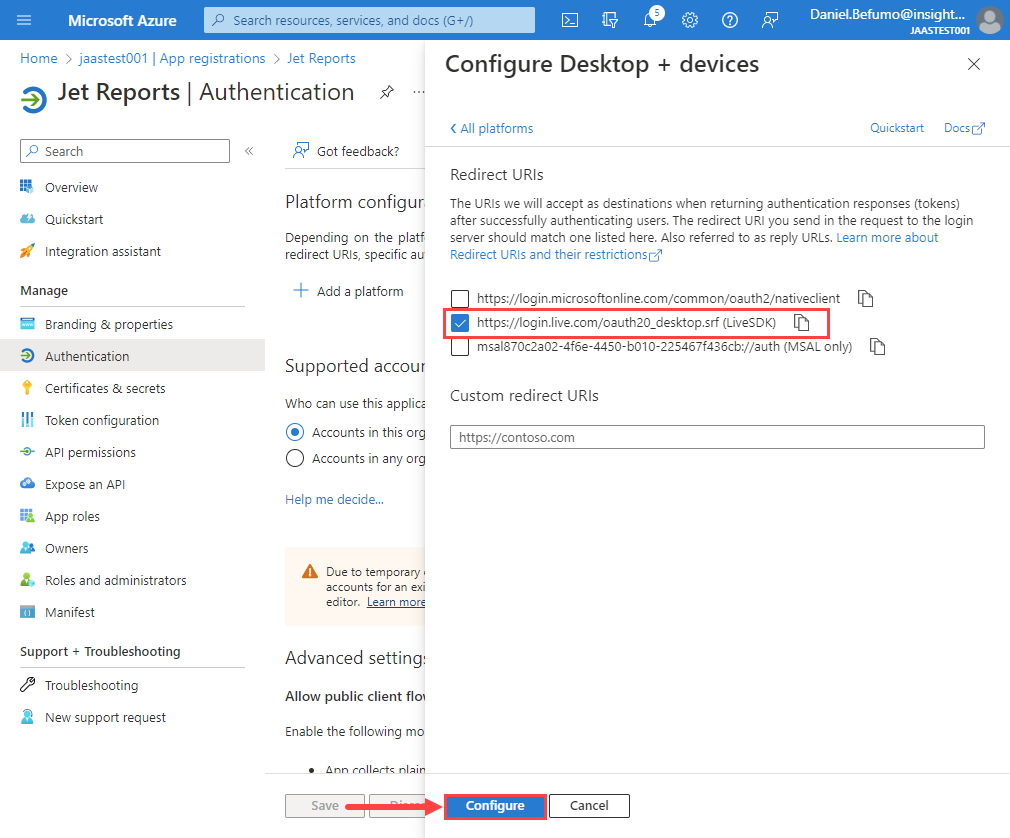The image size is (1010, 838).
Task: Check the MSAL only redirect URI checkbox
Action: point(460,347)
